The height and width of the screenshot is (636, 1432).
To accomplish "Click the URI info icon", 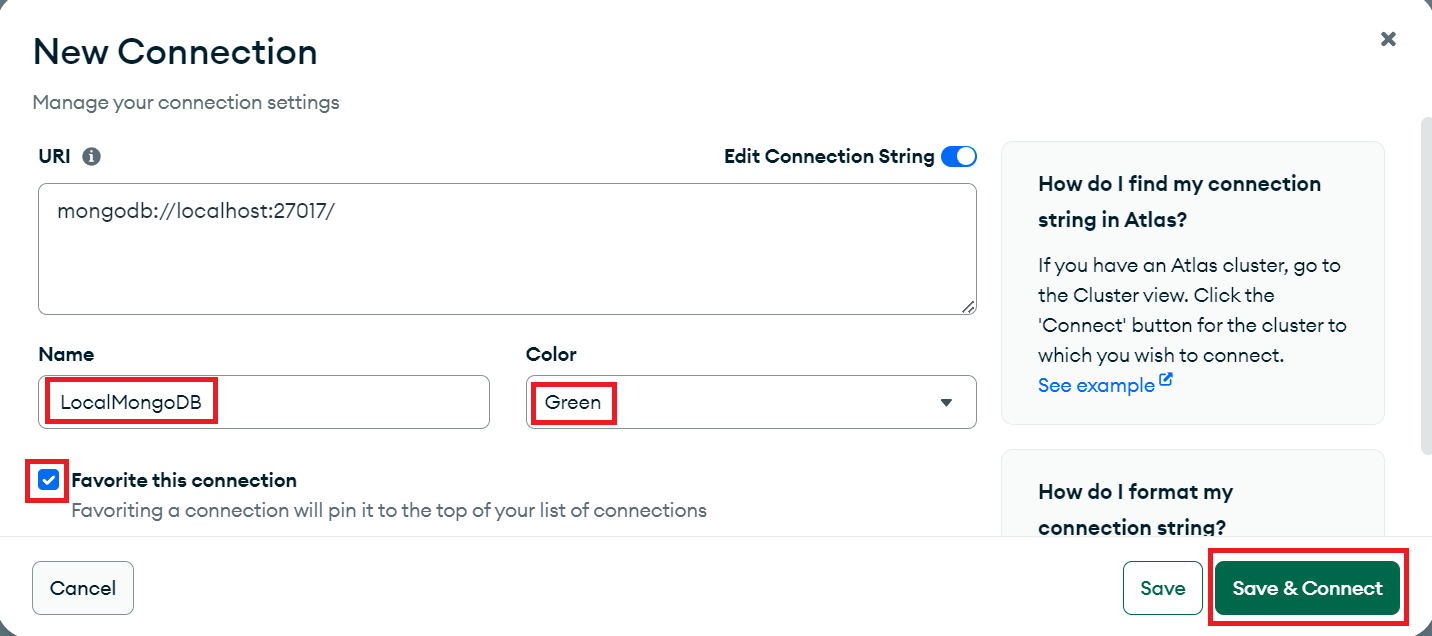I will (x=92, y=157).
